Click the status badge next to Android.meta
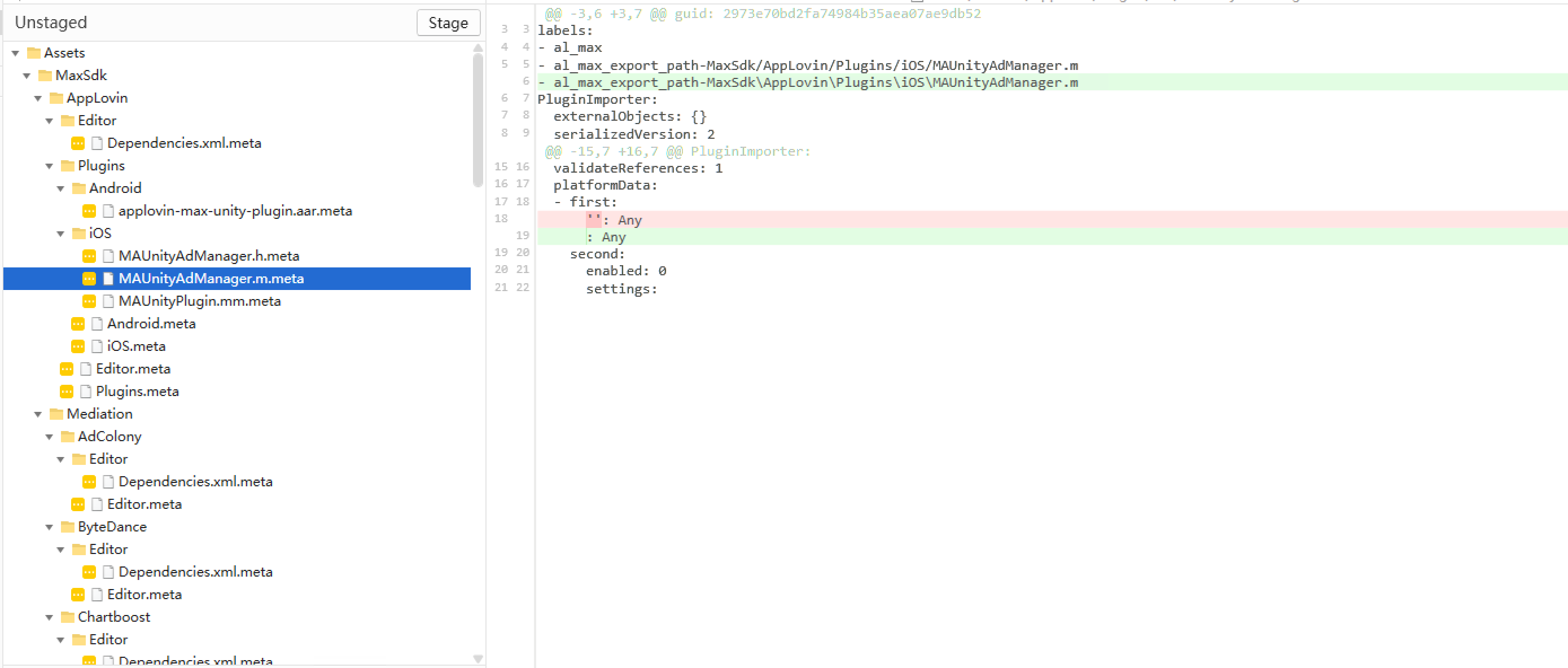1568x668 pixels. (78, 323)
